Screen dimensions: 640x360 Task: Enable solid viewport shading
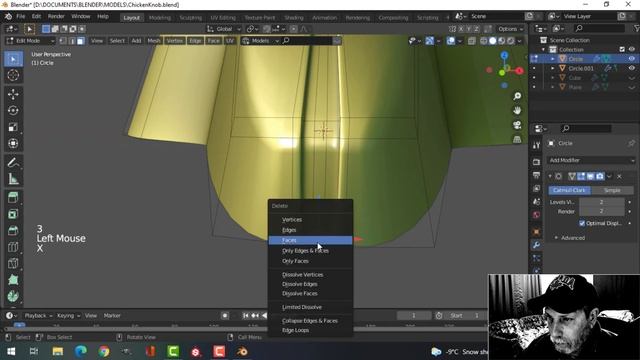(493, 41)
